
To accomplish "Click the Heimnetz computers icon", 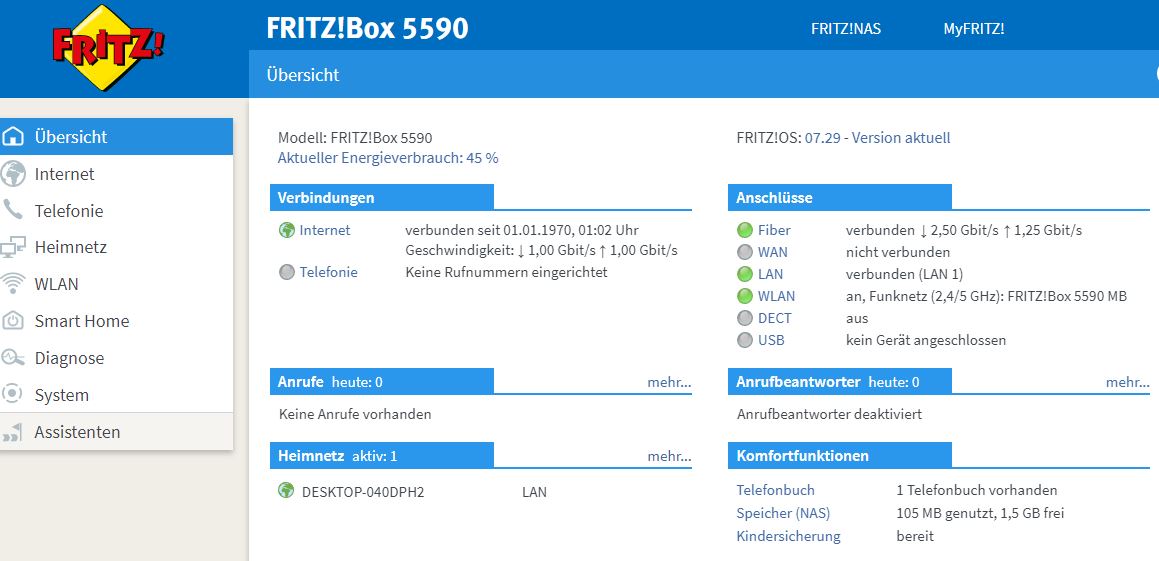I will (13, 248).
